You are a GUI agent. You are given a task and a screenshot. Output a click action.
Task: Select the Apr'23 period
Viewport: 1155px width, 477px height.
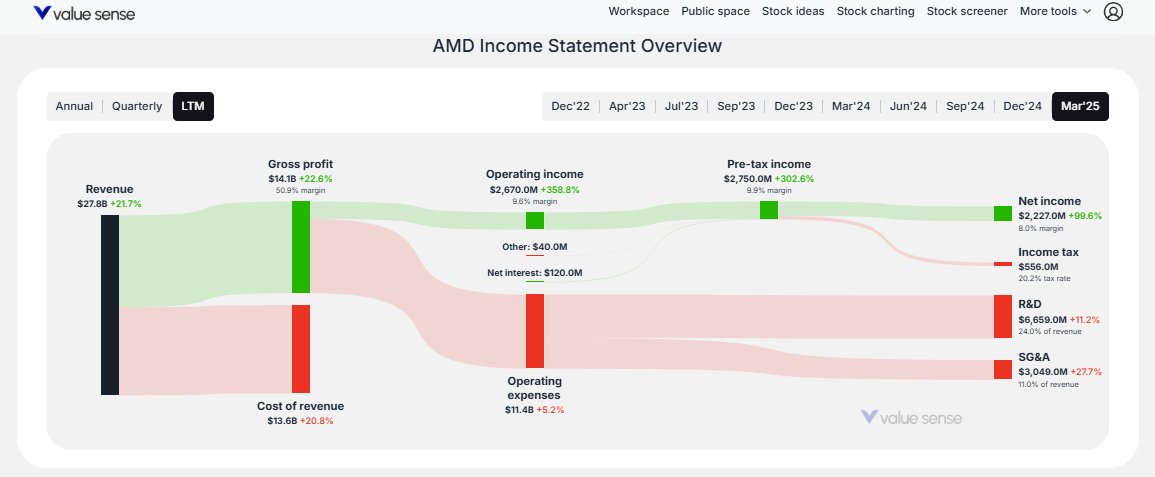click(627, 106)
